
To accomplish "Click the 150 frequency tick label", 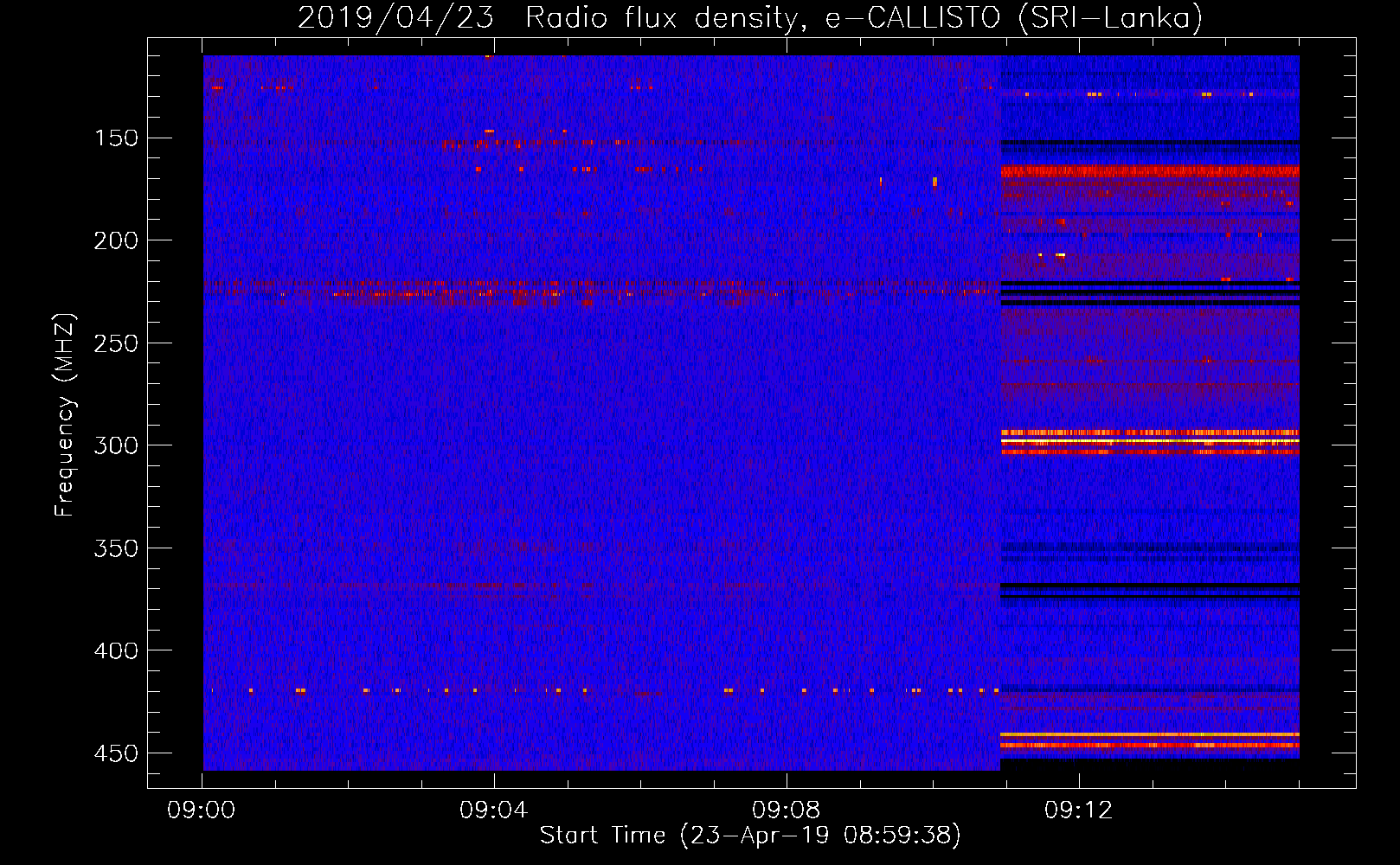I will coord(117,138).
